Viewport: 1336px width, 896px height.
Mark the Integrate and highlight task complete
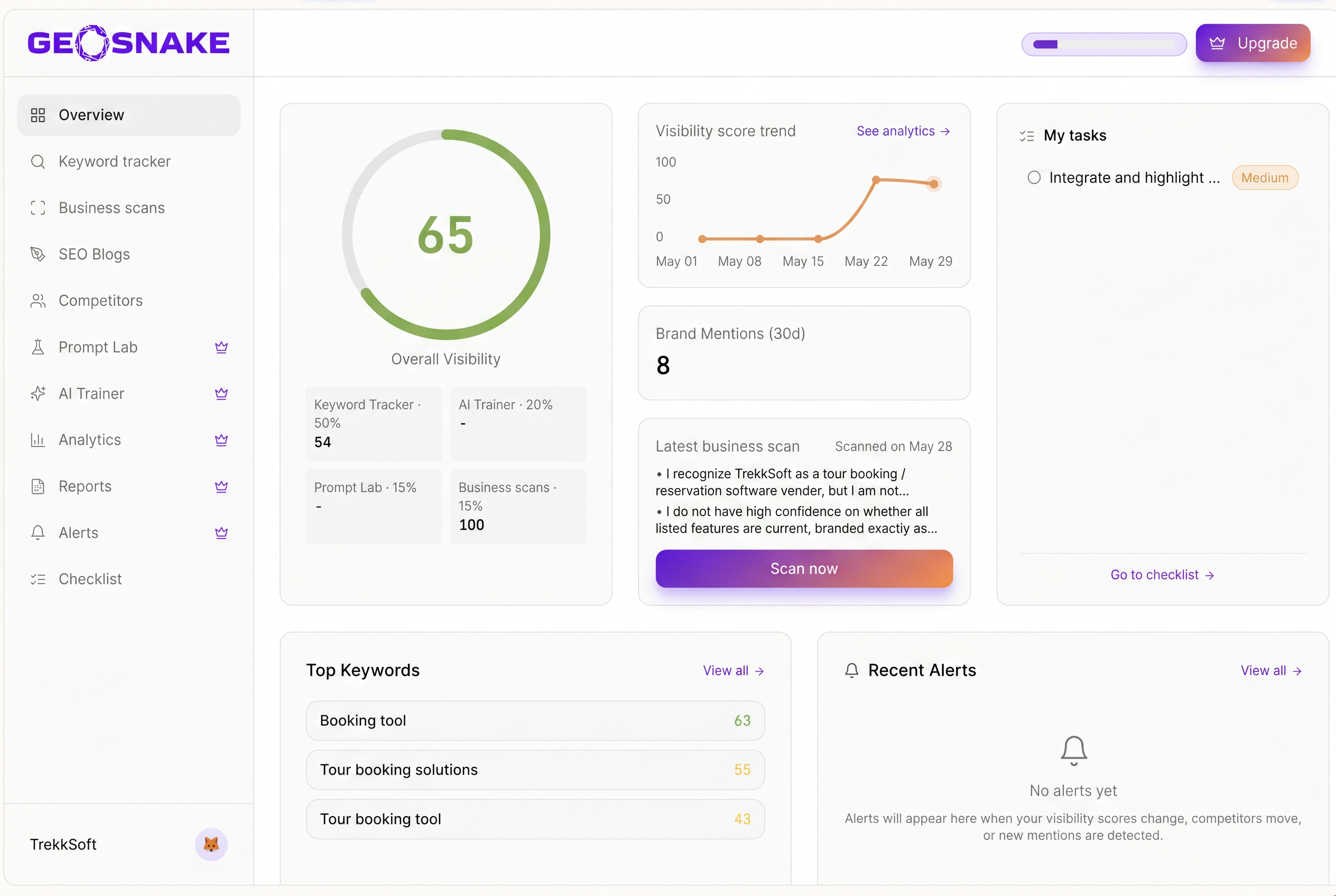[x=1034, y=178]
